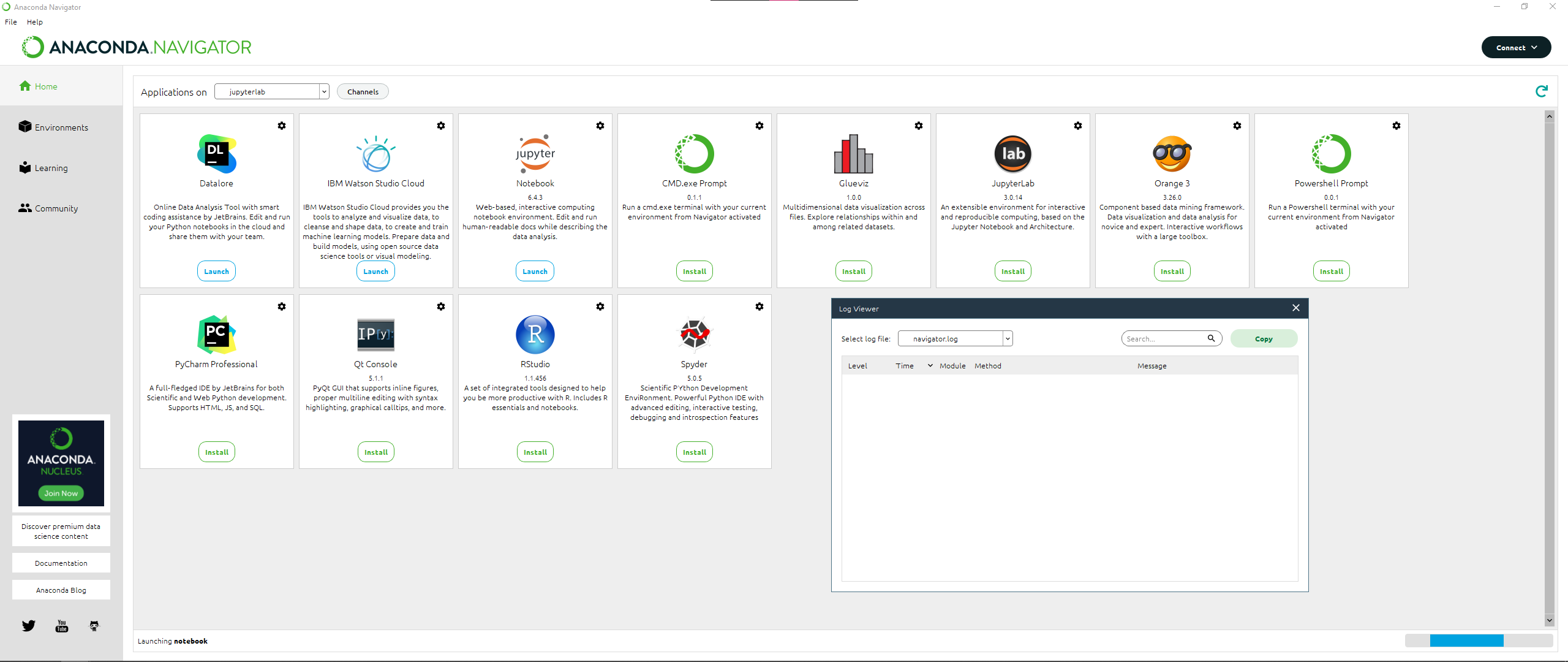This screenshot has height=662, width=1568.
Task: Open Glueviz tile gear options
Action: click(x=919, y=126)
